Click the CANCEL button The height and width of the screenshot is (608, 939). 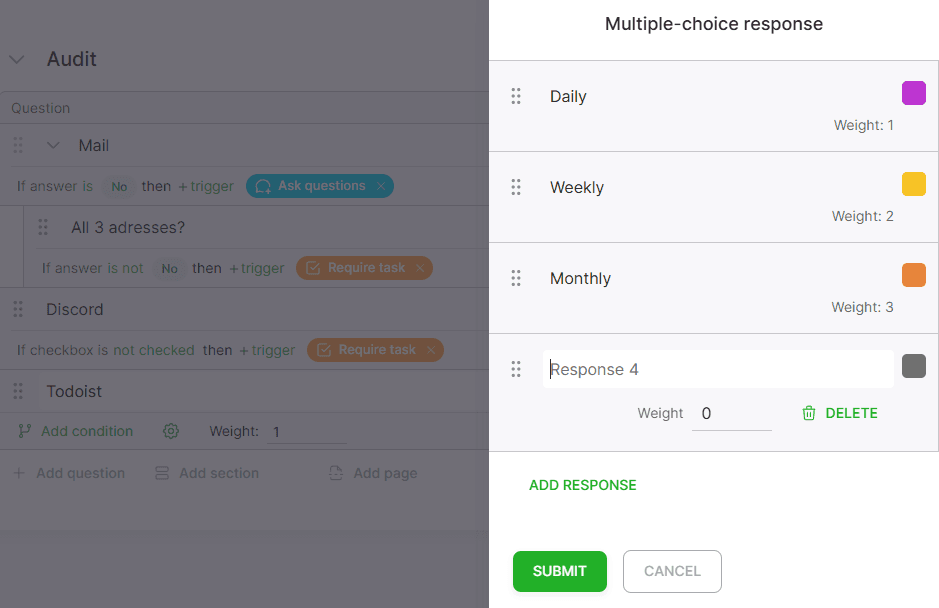(x=672, y=571)
